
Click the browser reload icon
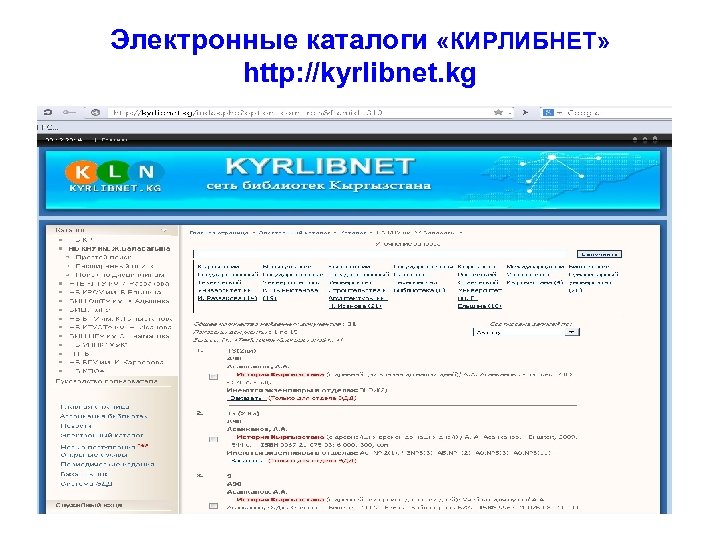point(48,112)
